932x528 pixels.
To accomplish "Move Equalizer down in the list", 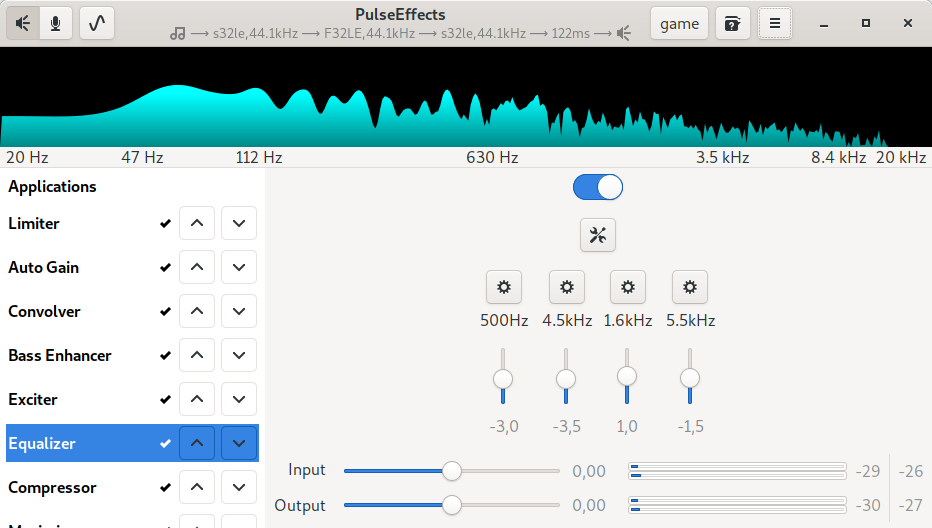I will coord(239,444).
